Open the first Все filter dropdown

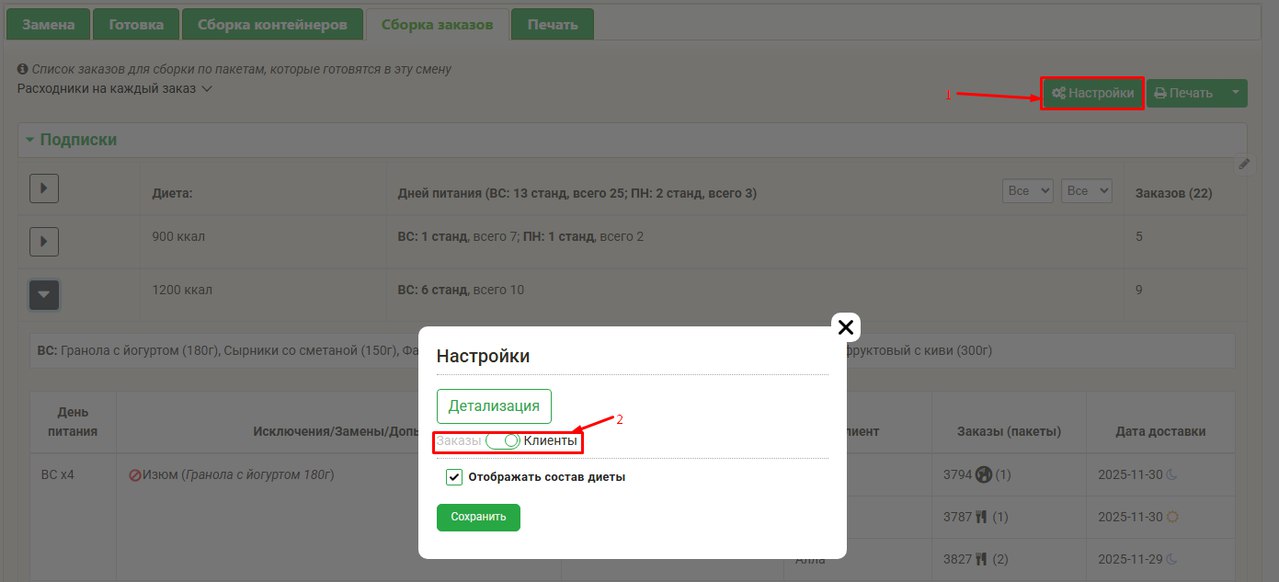pos(1027,191)
